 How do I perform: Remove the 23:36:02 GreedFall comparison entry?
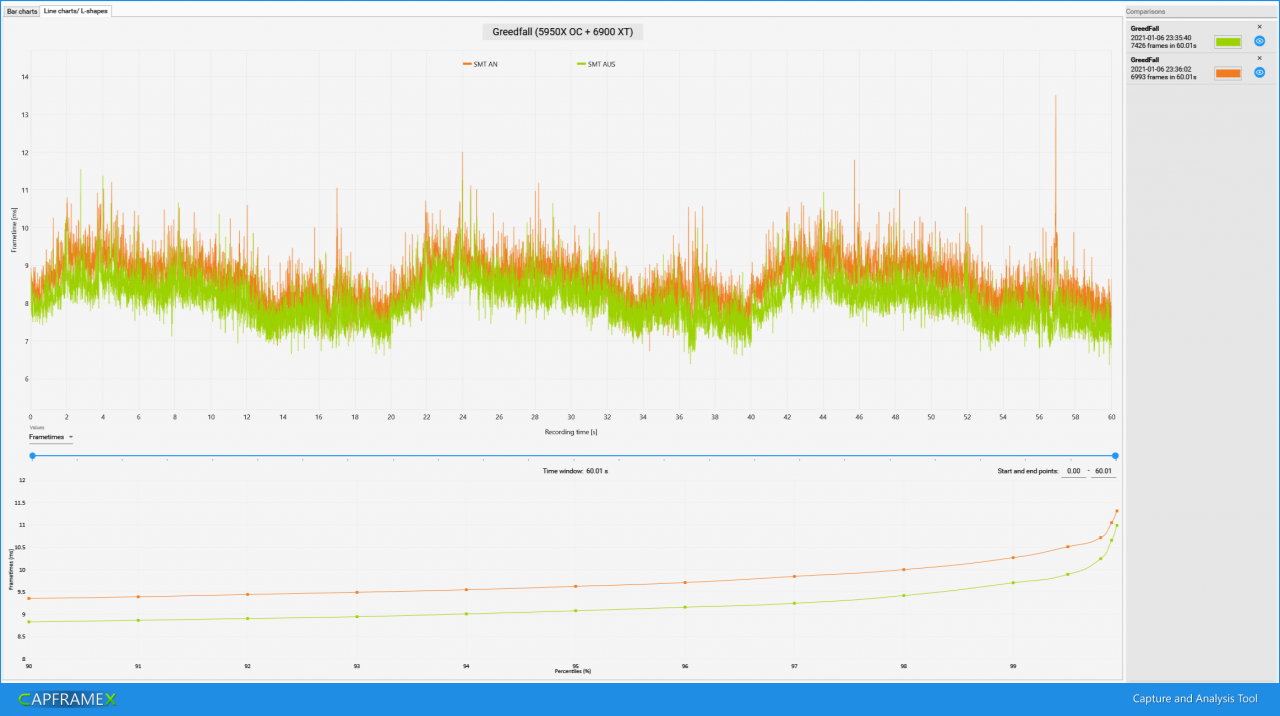[1259, 58]
